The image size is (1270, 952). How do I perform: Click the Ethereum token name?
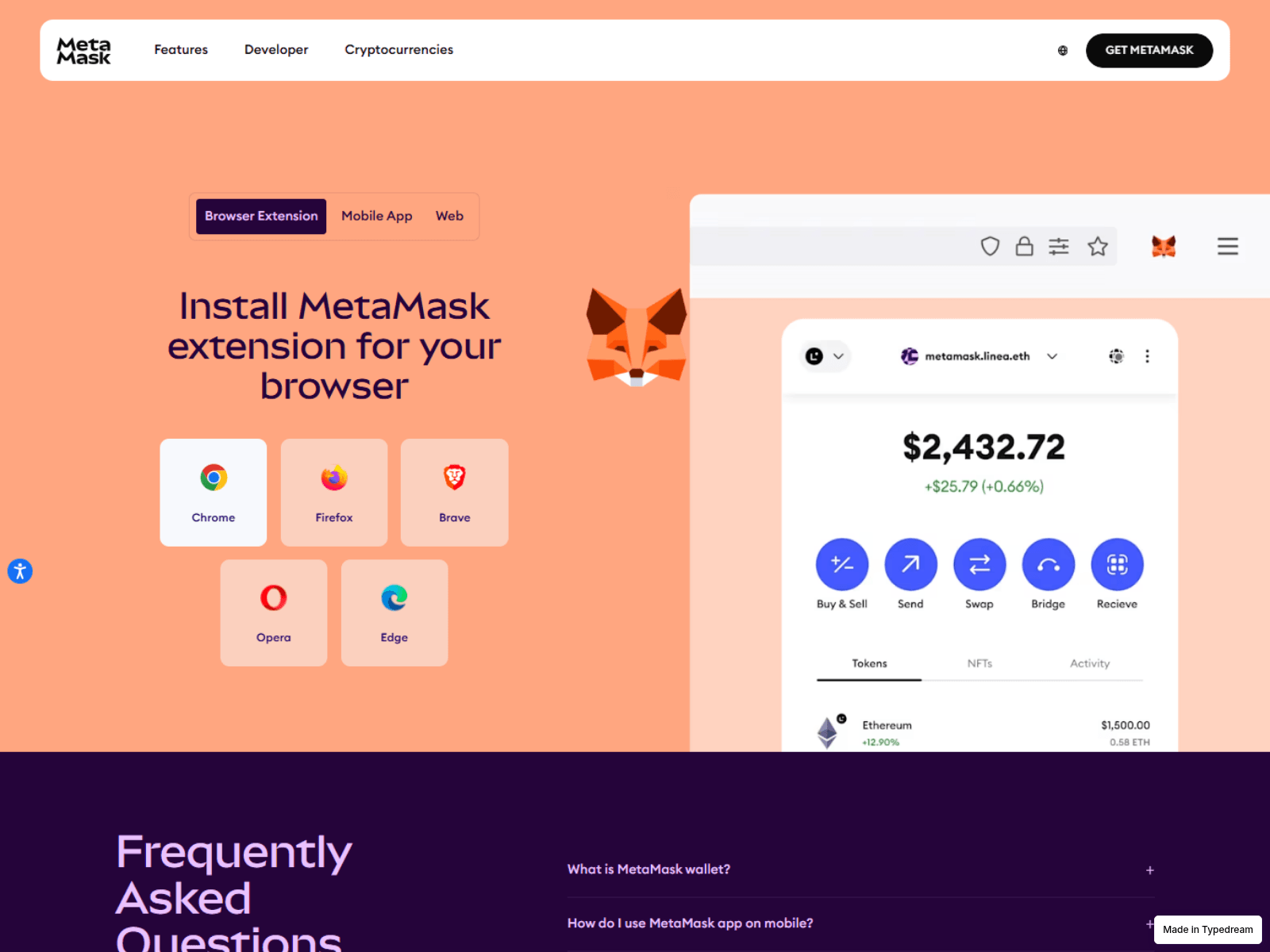click(x=887, y=725)
